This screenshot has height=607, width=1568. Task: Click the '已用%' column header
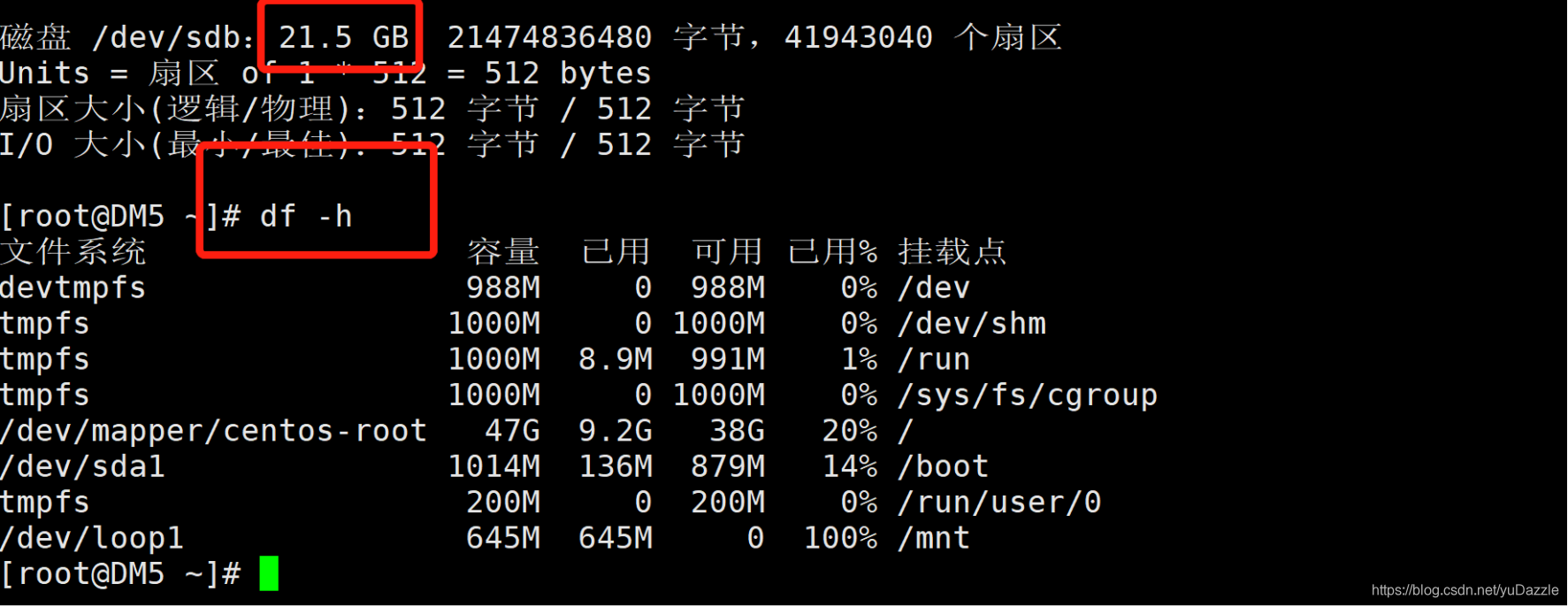click(832, 251)
